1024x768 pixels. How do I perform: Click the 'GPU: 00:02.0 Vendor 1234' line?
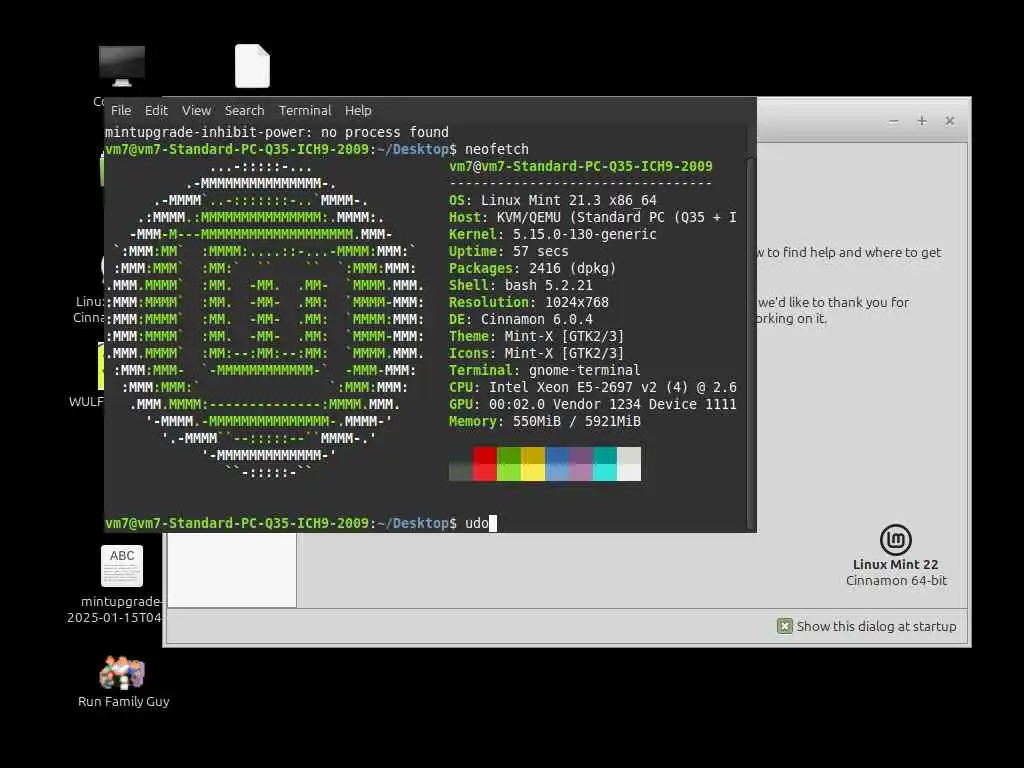click(592, 404)
